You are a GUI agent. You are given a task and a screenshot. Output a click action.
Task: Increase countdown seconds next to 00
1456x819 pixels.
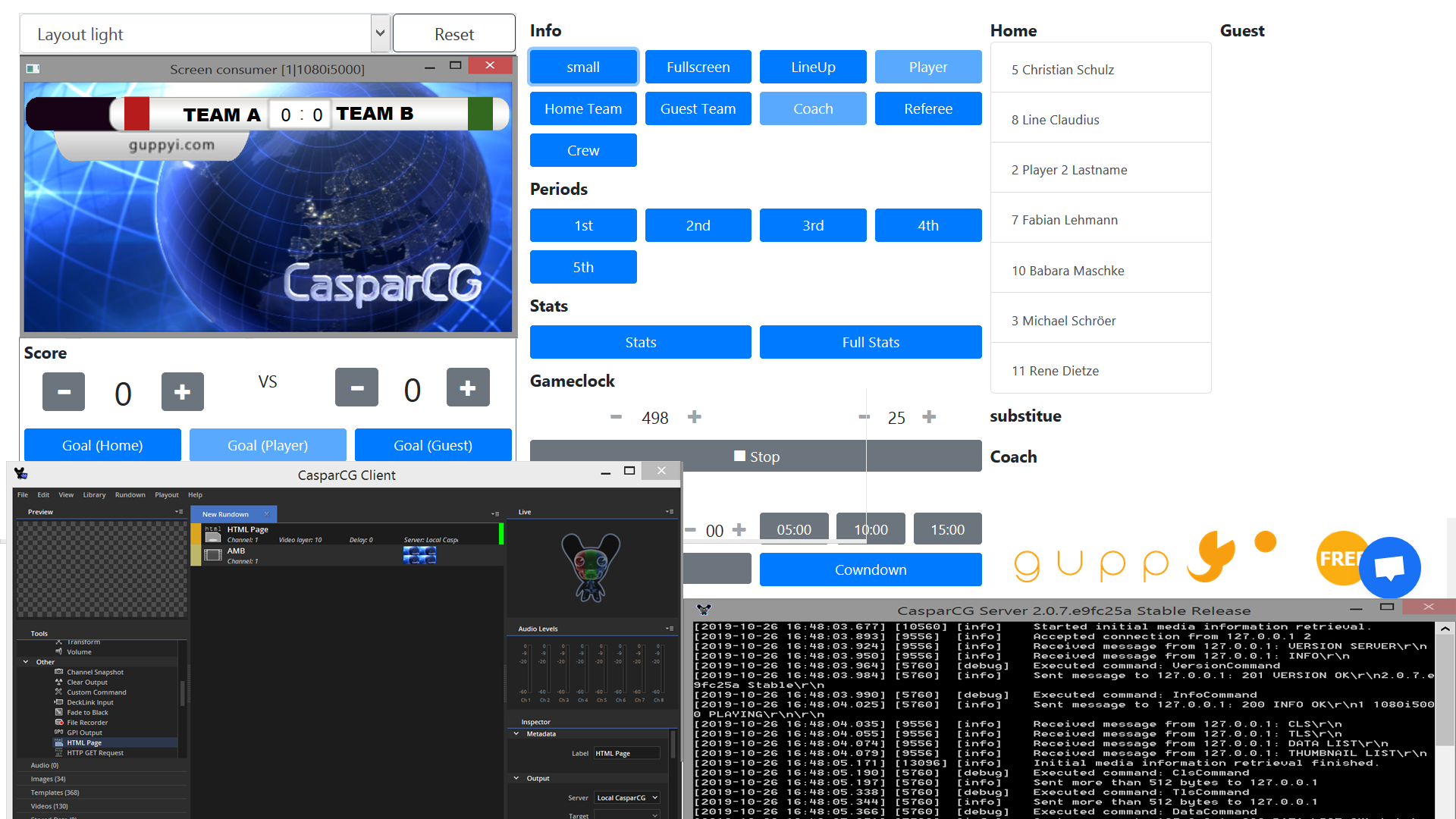739,530
